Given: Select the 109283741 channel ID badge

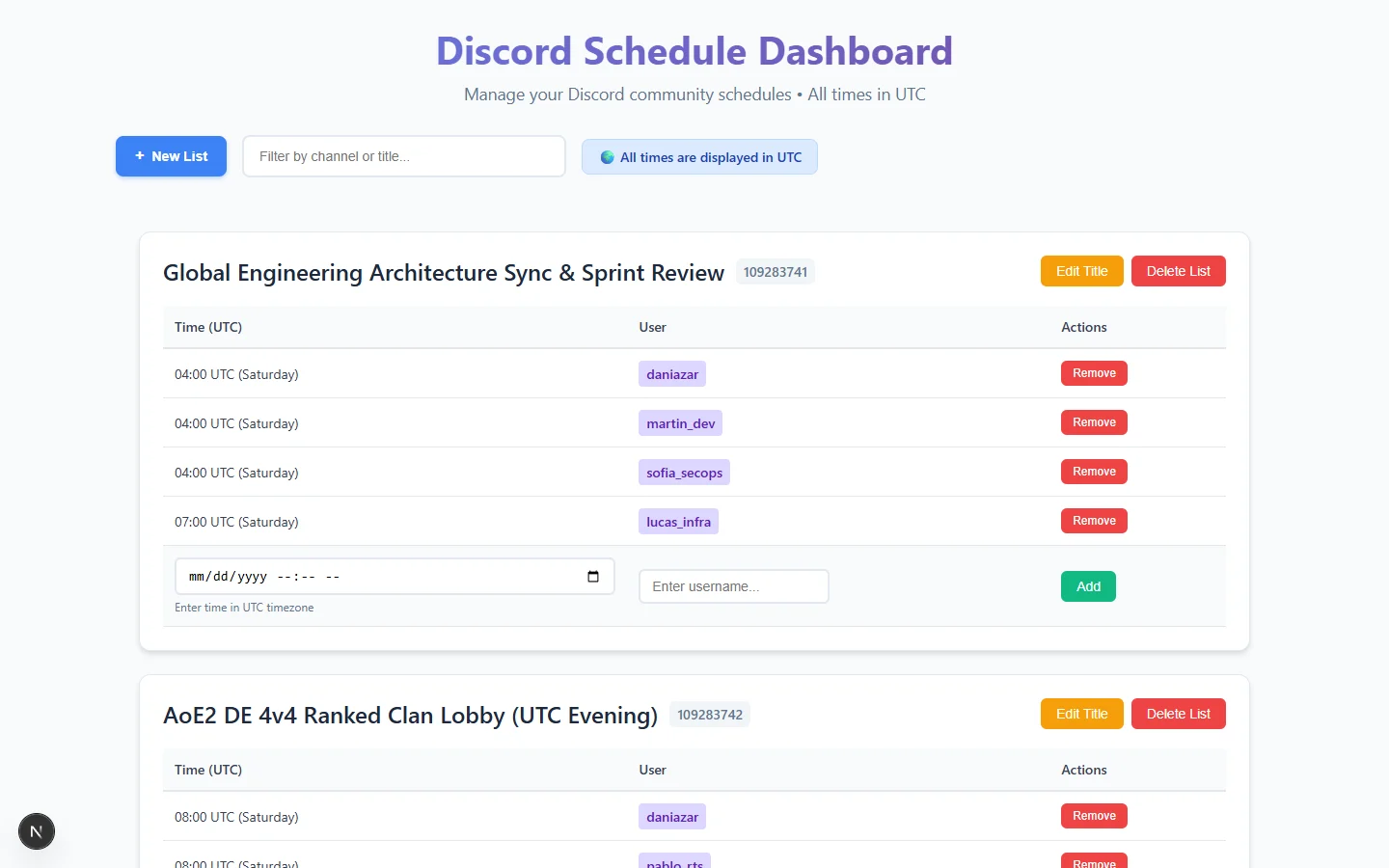Looking at the screenshot, I should click(776, 272).
